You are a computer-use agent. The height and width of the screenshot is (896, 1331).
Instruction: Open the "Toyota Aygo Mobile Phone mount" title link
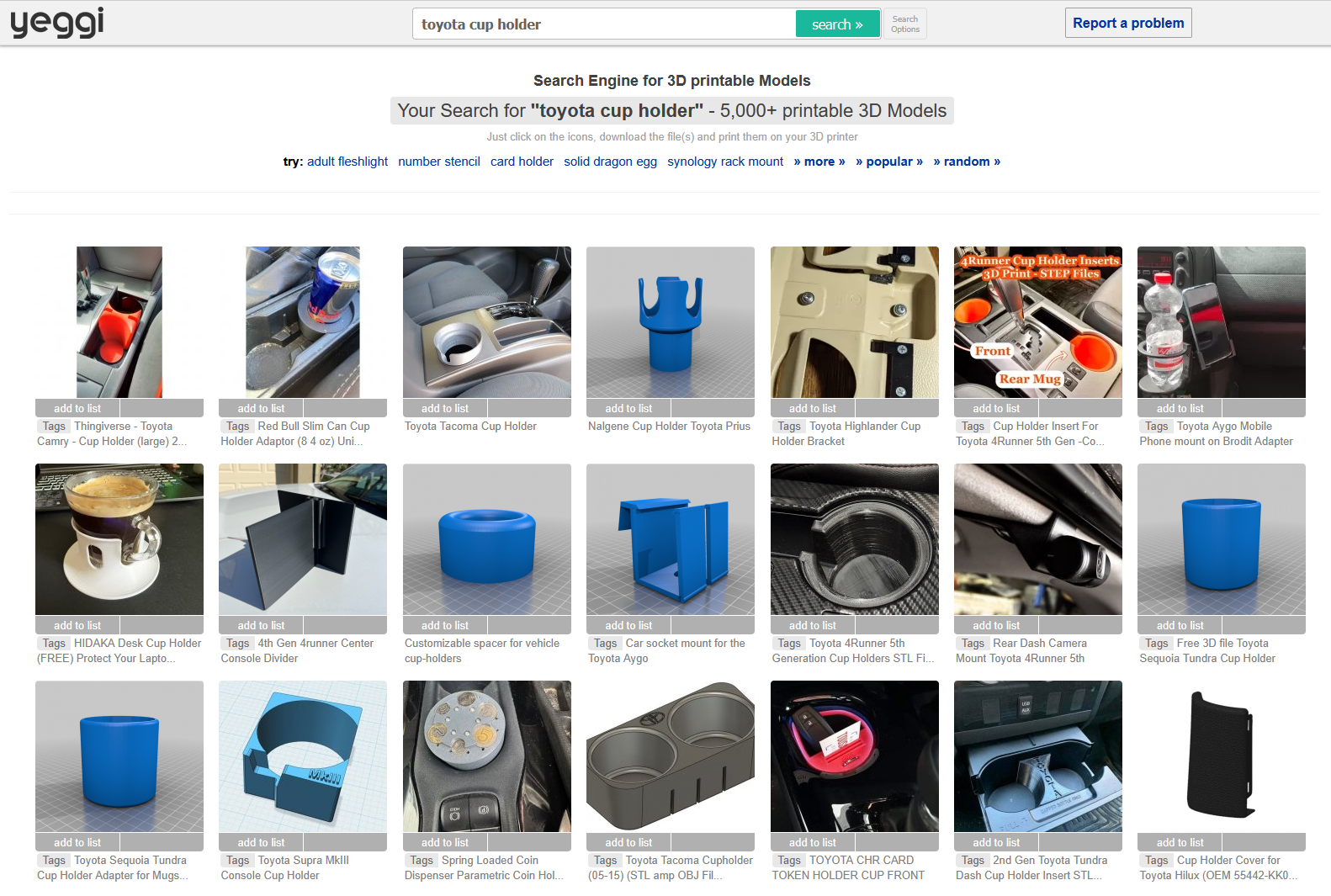(x=1217, y=434)
